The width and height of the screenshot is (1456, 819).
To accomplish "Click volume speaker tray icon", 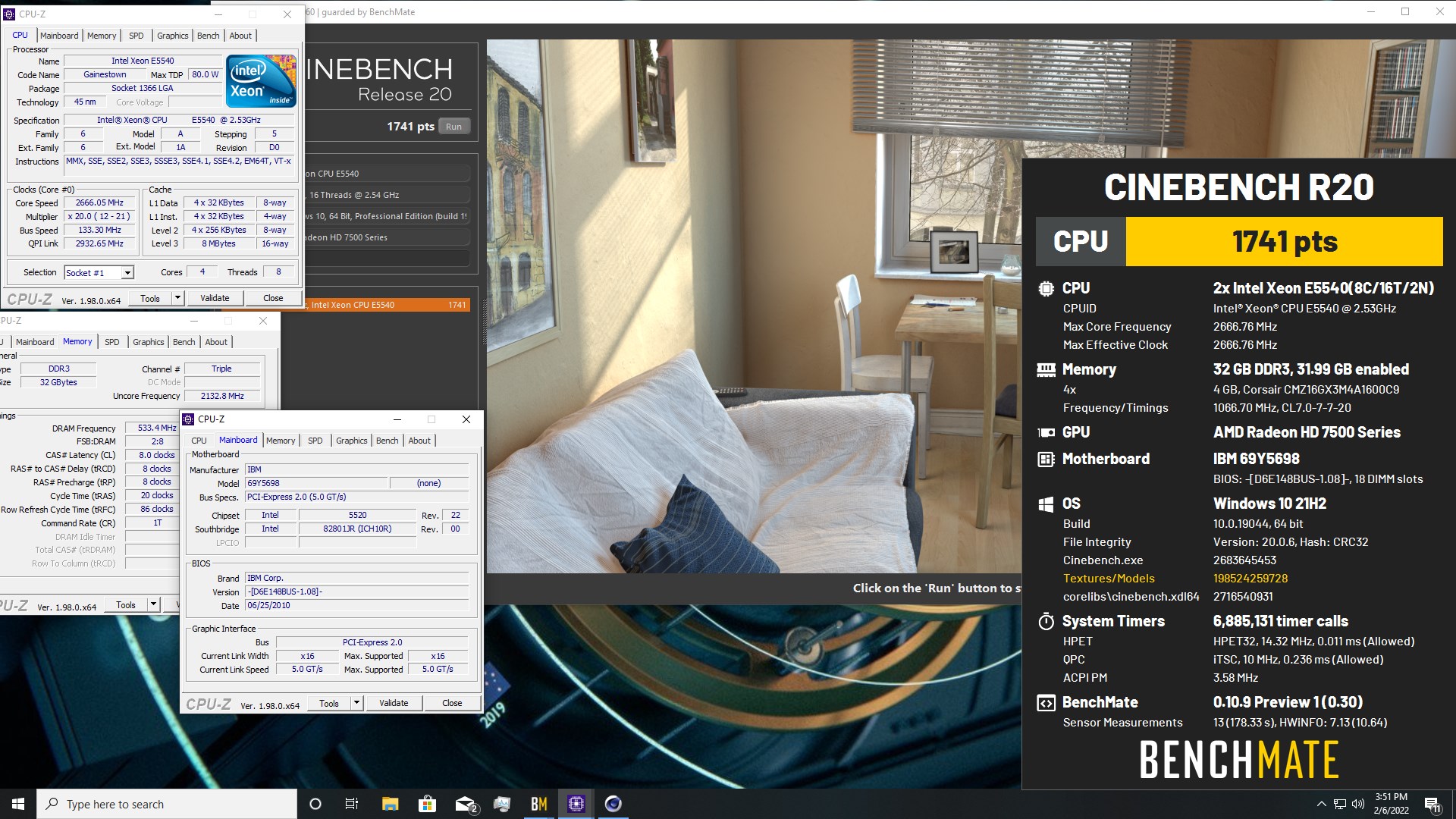I will coord(1358,804).
